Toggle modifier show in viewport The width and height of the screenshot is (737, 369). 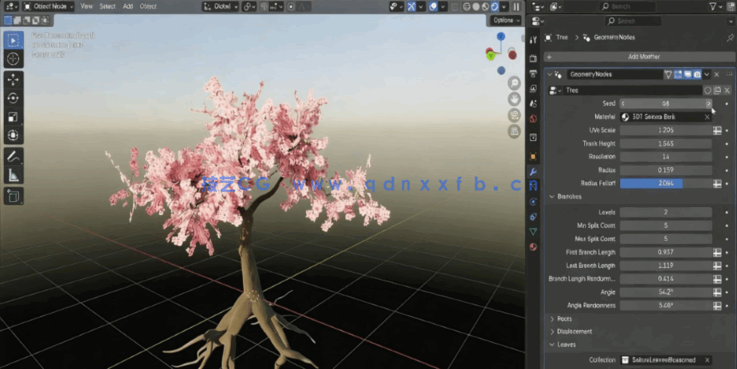pos(688,74)
